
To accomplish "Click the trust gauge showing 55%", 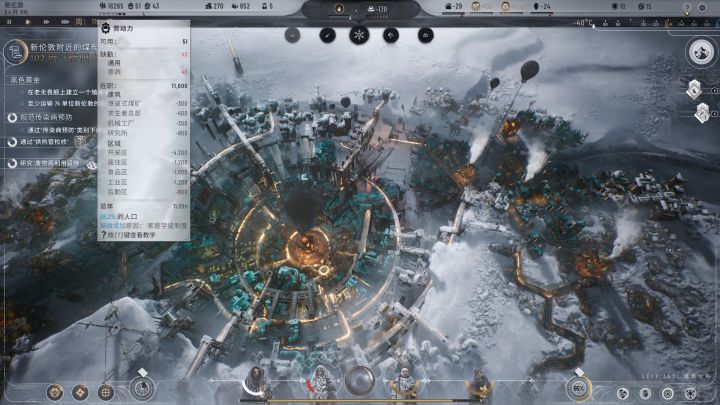I will [x=579, y=388].
